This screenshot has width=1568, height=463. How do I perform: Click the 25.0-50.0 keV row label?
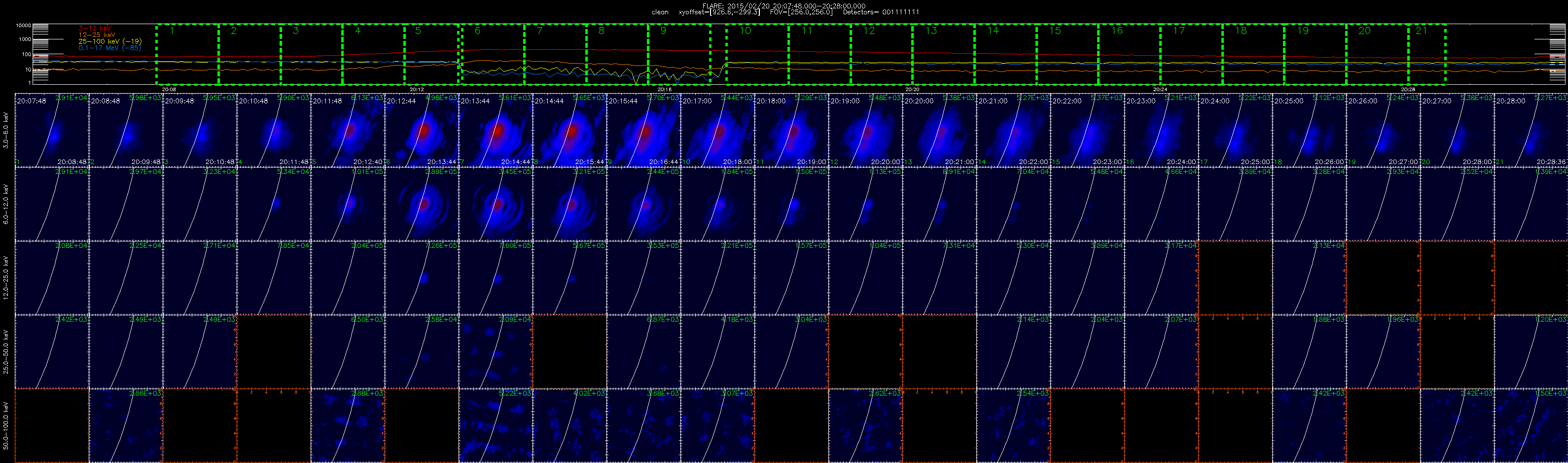[x=7, y=351]
